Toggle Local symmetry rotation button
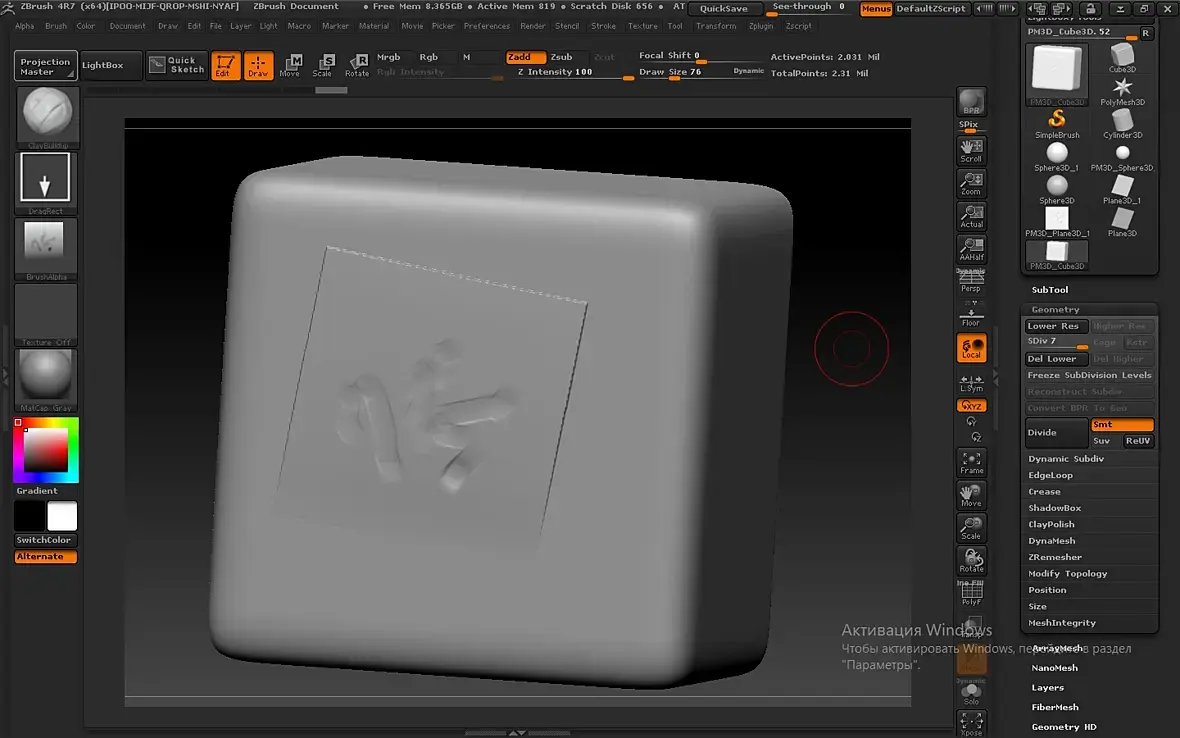Image resolution: width=1180 pixels, height=738 pixels. click(972, 348)
